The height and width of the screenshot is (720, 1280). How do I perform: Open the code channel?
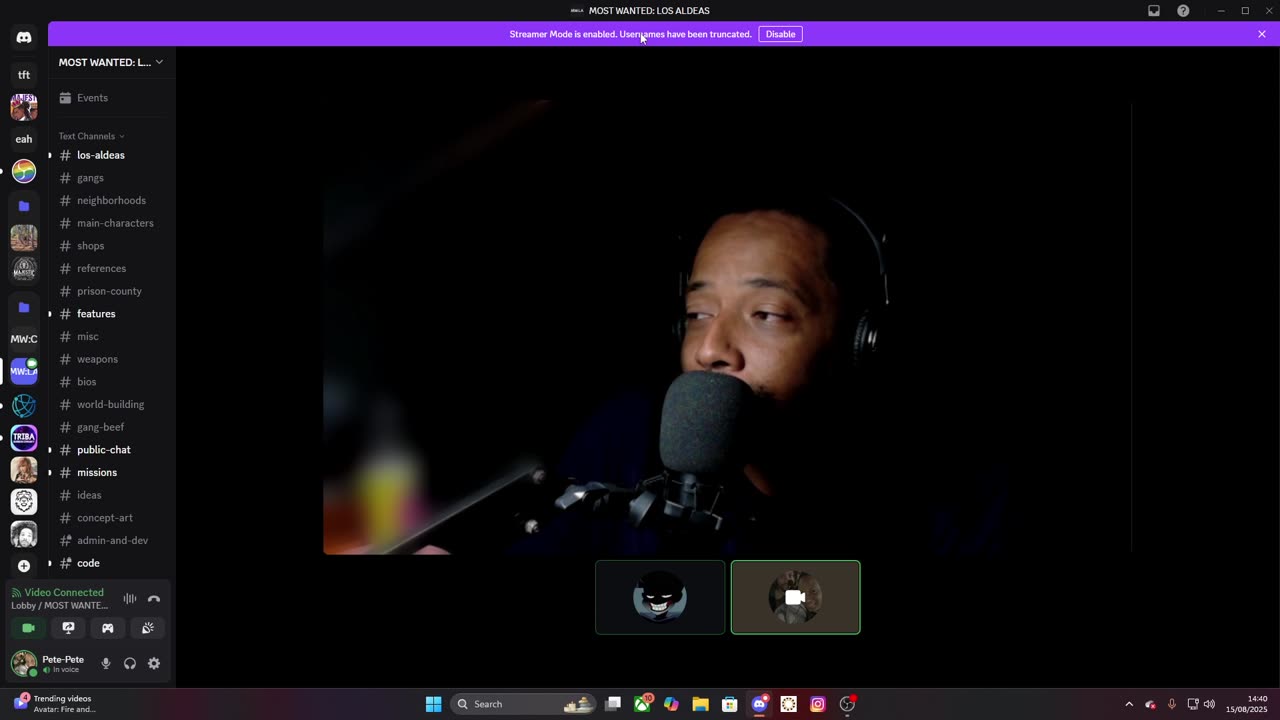(x=111, y=563)
